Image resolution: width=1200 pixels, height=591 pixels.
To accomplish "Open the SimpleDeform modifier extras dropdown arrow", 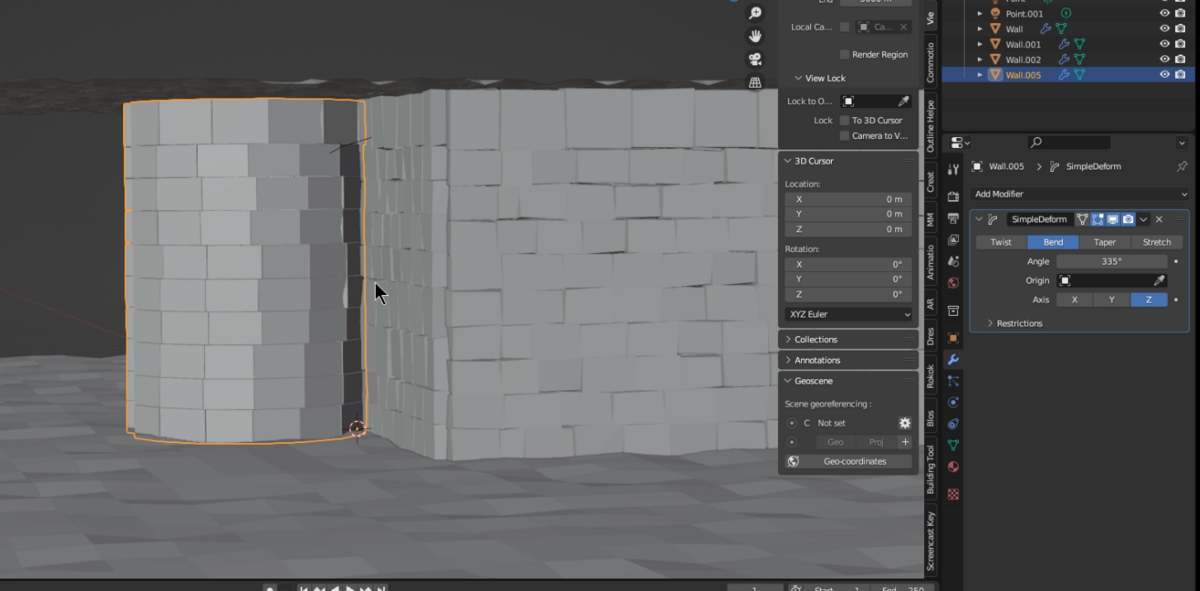I will click(x=1143, y=219).
